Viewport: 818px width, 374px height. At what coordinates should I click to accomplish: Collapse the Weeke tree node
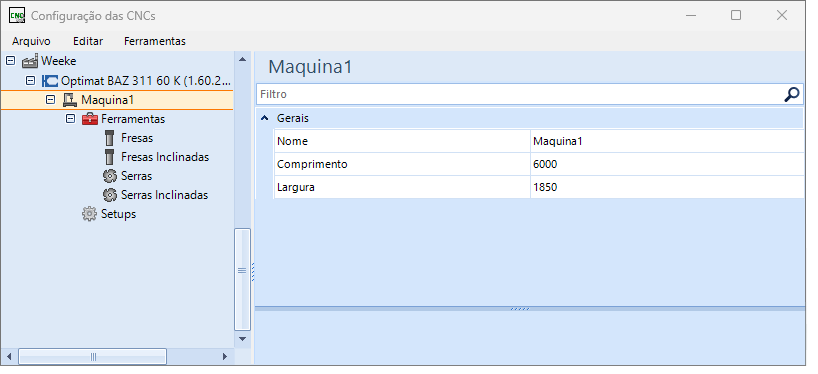(x=10, y=61)
